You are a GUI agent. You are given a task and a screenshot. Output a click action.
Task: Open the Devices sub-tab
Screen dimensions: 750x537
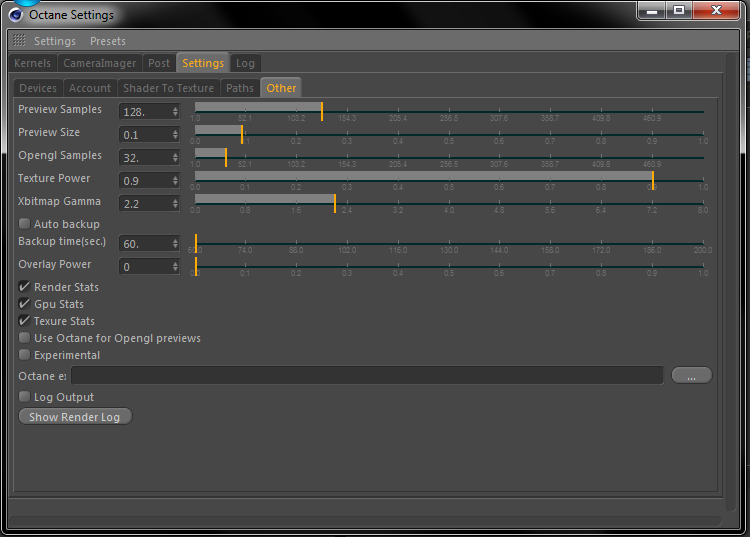point(38,88)
